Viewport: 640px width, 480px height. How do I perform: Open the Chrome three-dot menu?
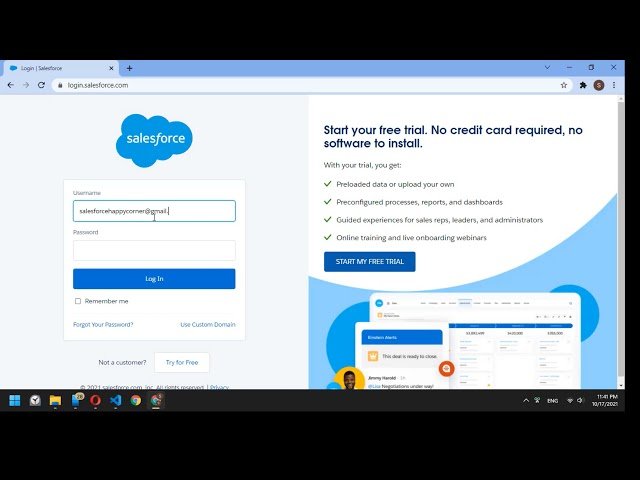614,85
